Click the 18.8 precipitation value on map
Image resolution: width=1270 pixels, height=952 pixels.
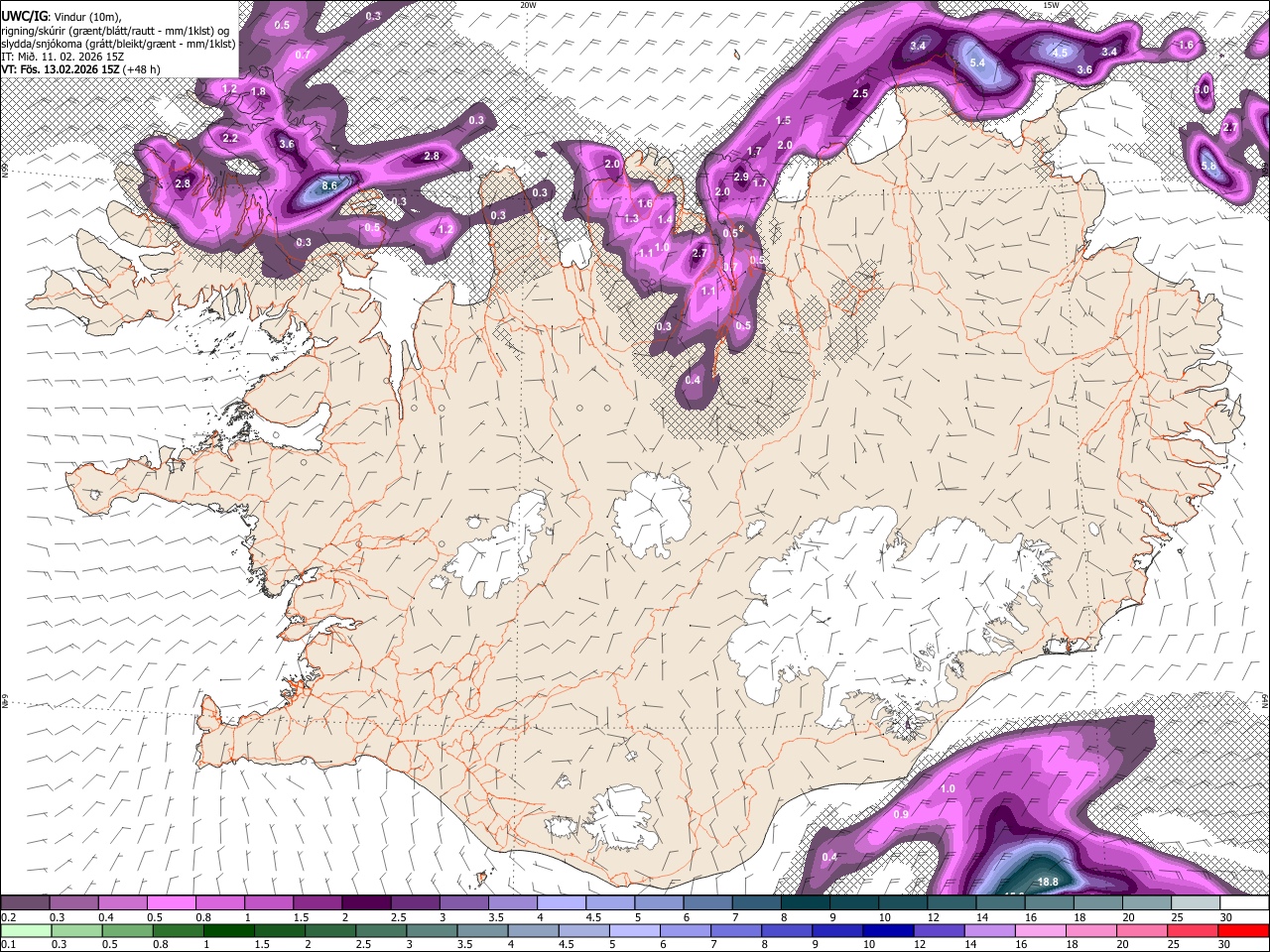tap(1048, 882)
